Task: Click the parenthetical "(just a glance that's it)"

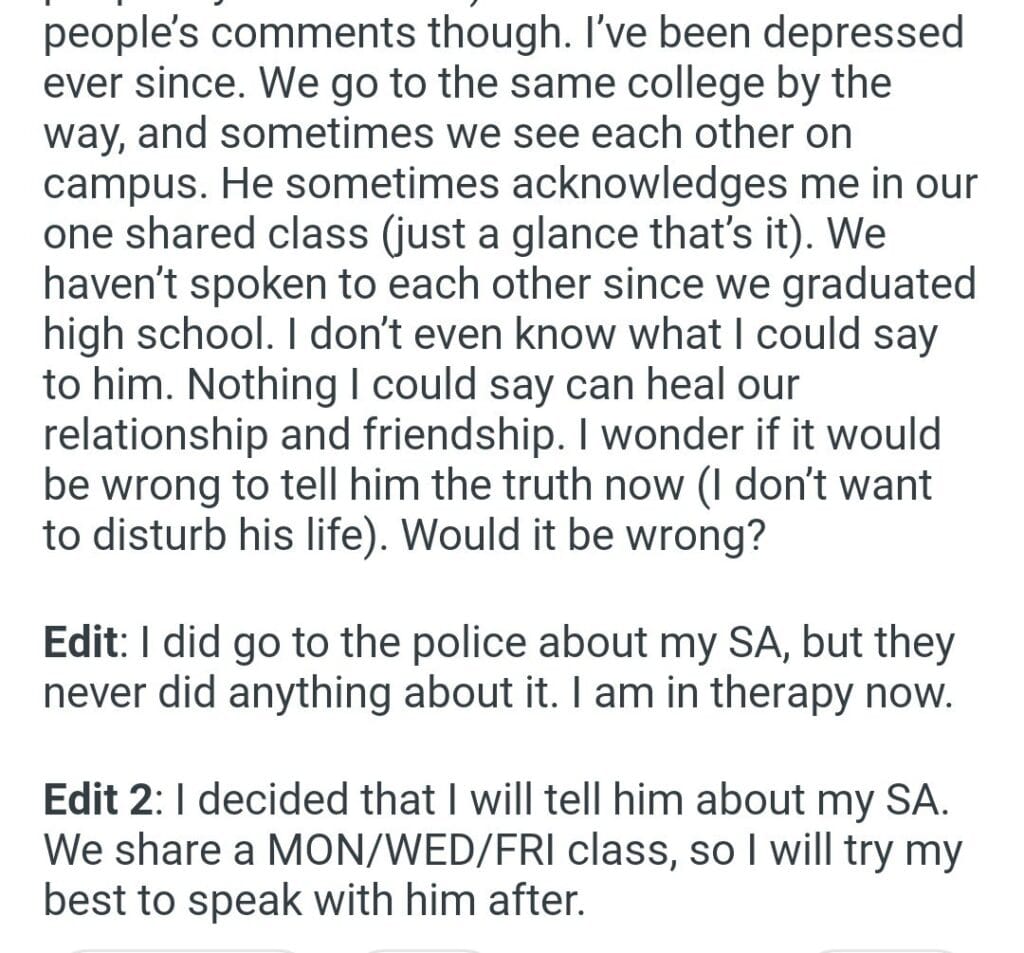Action: 546,233
